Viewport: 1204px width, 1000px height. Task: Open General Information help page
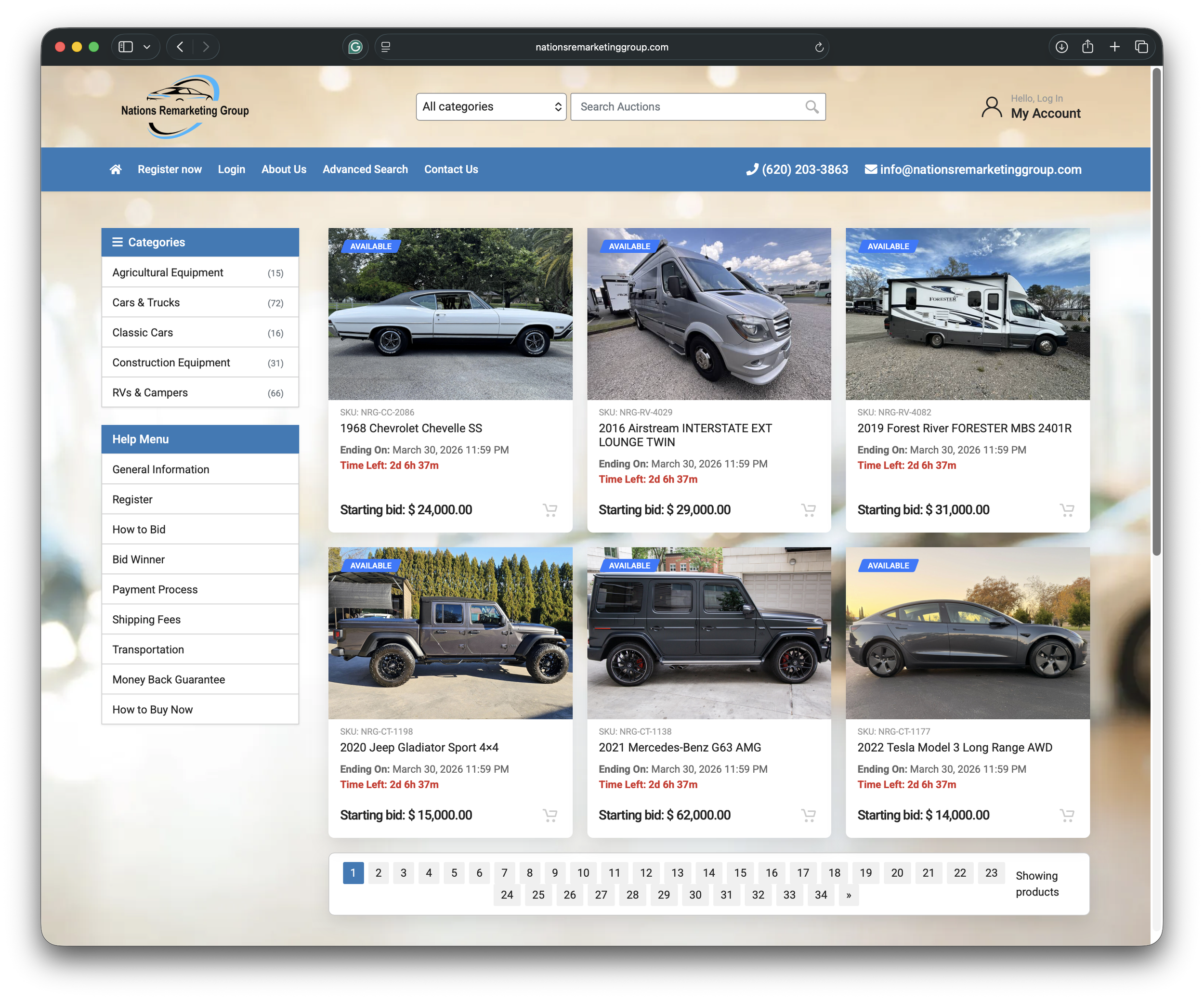pyautogui.click(x=200, y=469)
